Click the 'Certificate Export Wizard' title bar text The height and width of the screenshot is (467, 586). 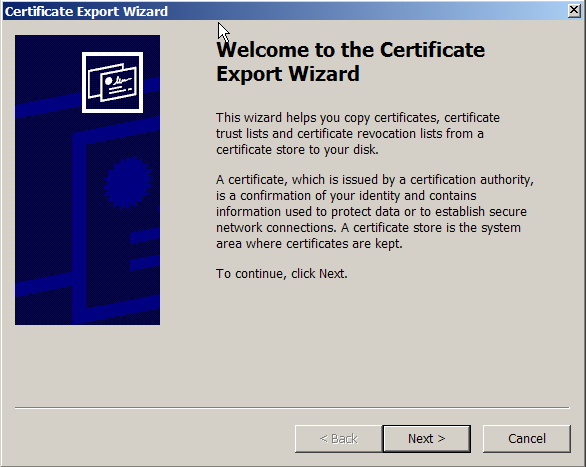pyautogui.click(x=86, y=11)
